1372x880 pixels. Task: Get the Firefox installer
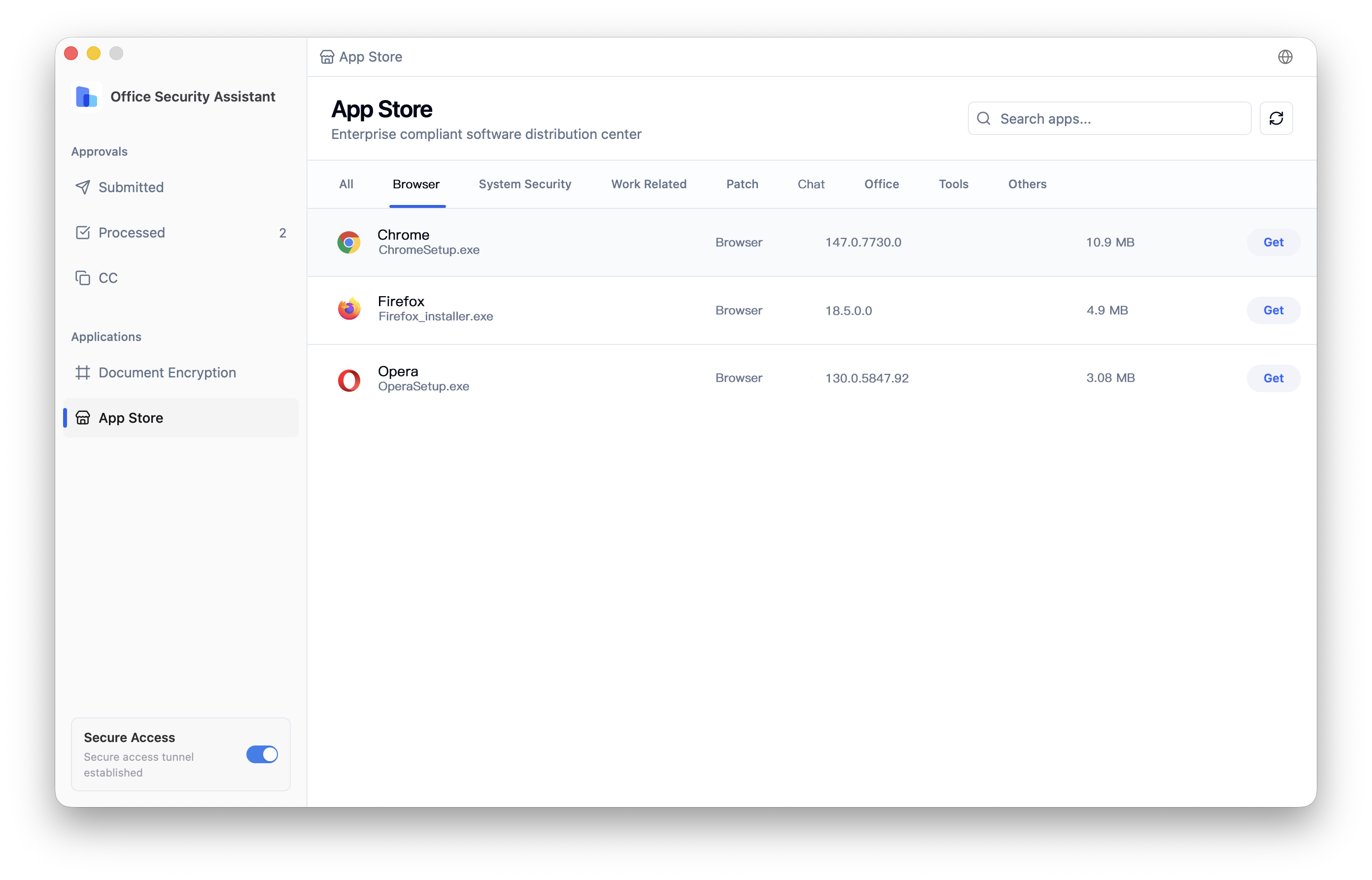click(1272, 310)
